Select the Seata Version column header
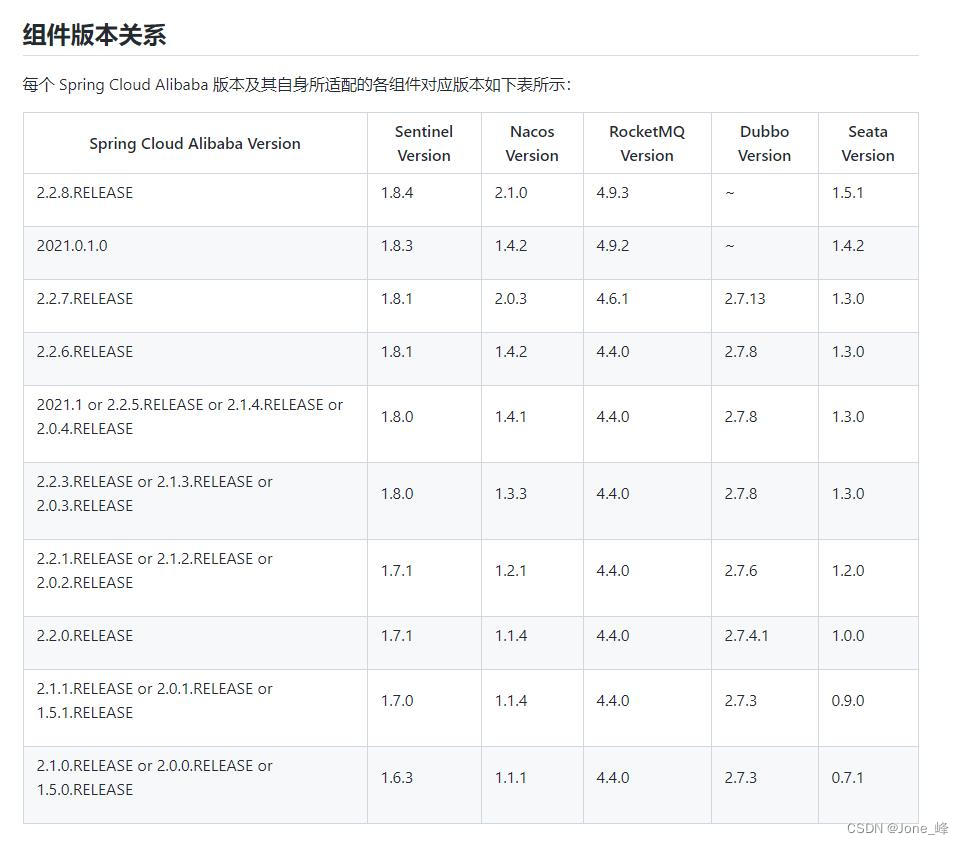964x844 pixels. coord(867,143)
